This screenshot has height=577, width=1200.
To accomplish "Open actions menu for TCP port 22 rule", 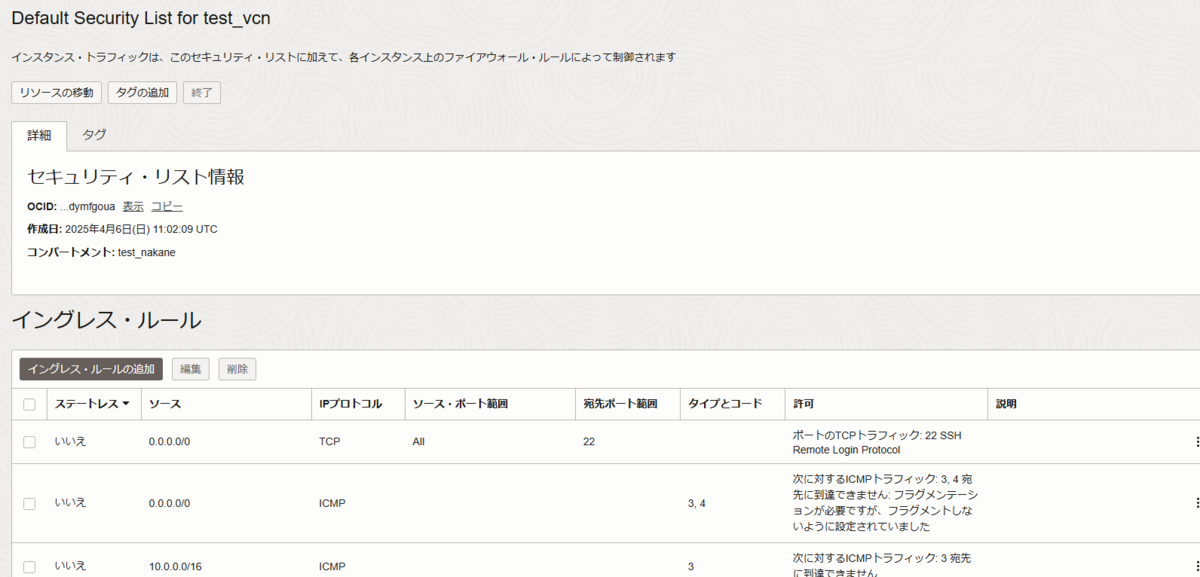I will tap(1196, 442).
